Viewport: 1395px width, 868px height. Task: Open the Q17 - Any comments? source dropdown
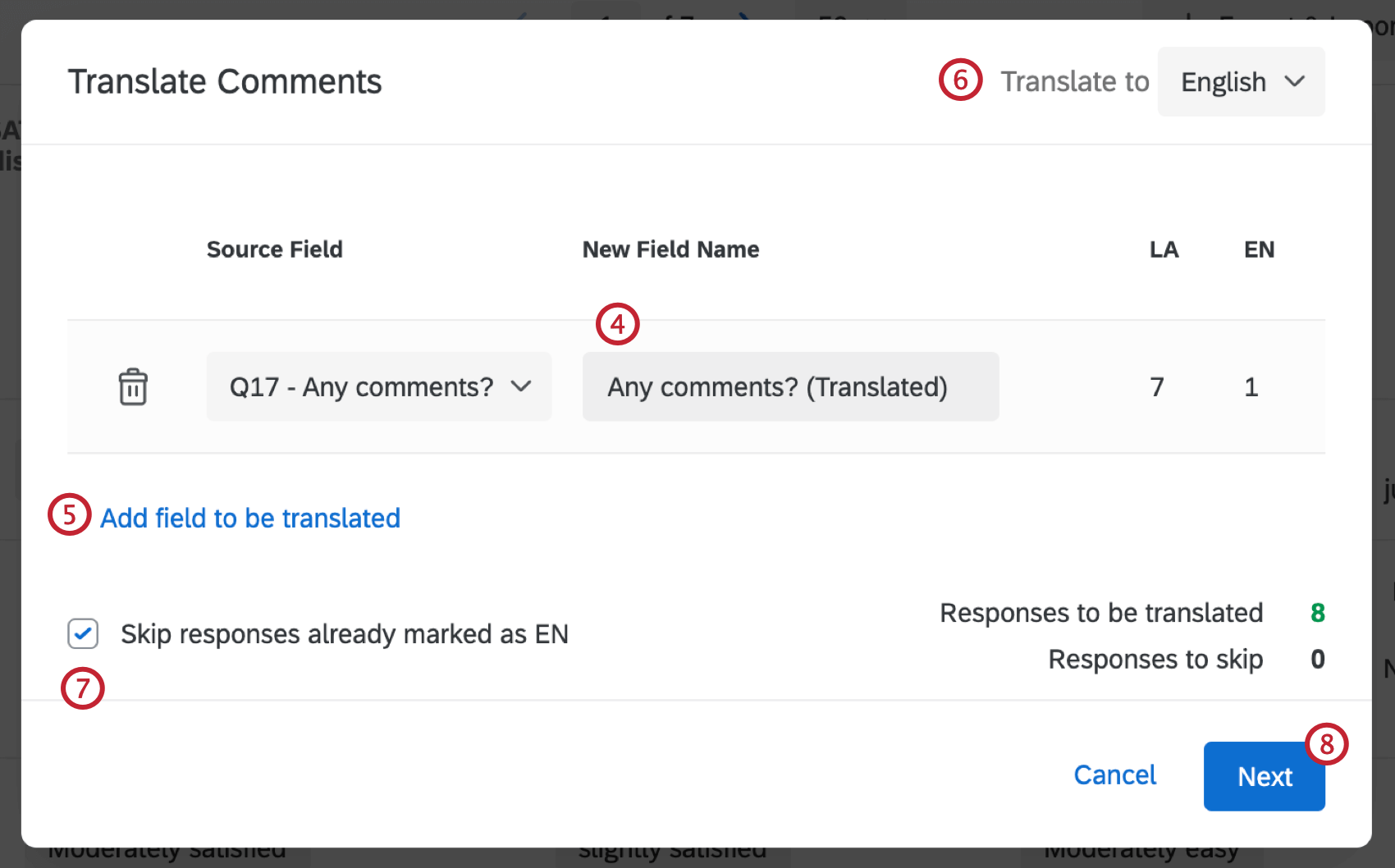coord(379,386)
